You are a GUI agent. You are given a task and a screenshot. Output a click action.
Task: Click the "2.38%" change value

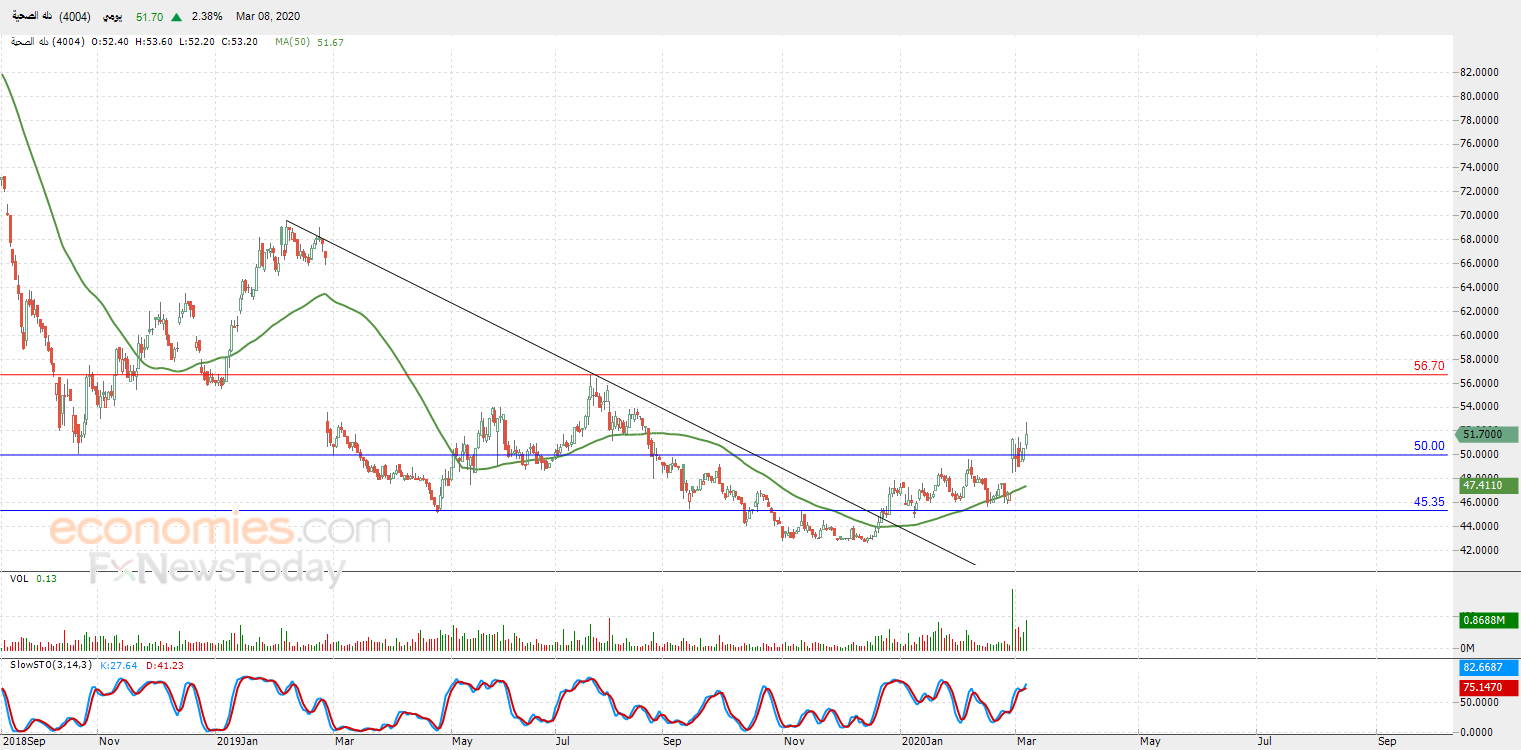coord(207,17)
